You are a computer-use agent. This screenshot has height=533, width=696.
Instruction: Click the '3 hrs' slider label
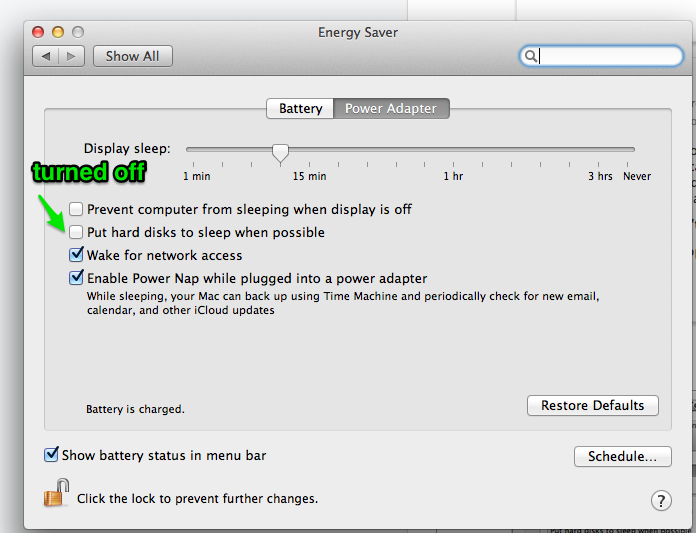tap(600, 176)
